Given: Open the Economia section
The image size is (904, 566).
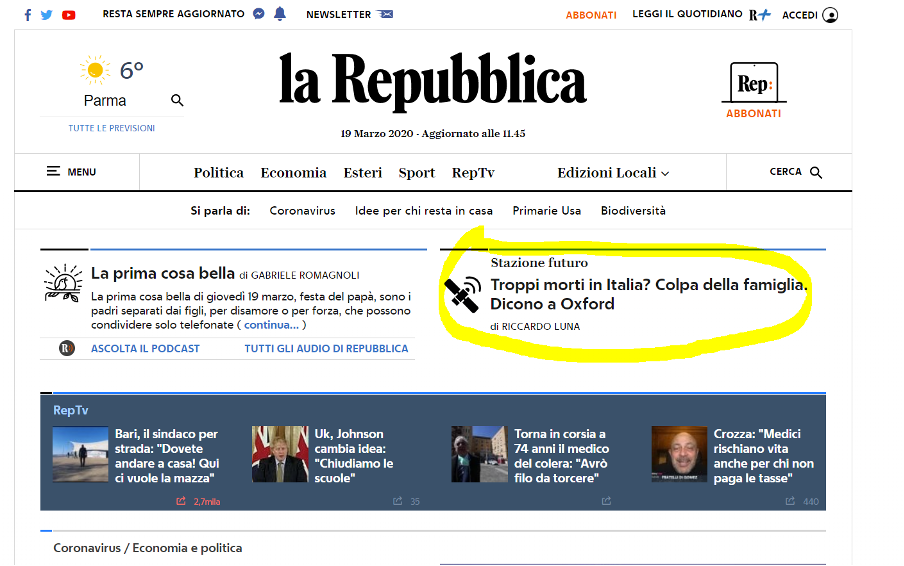Looking at the screenshot, I should (x=293, y=173).
